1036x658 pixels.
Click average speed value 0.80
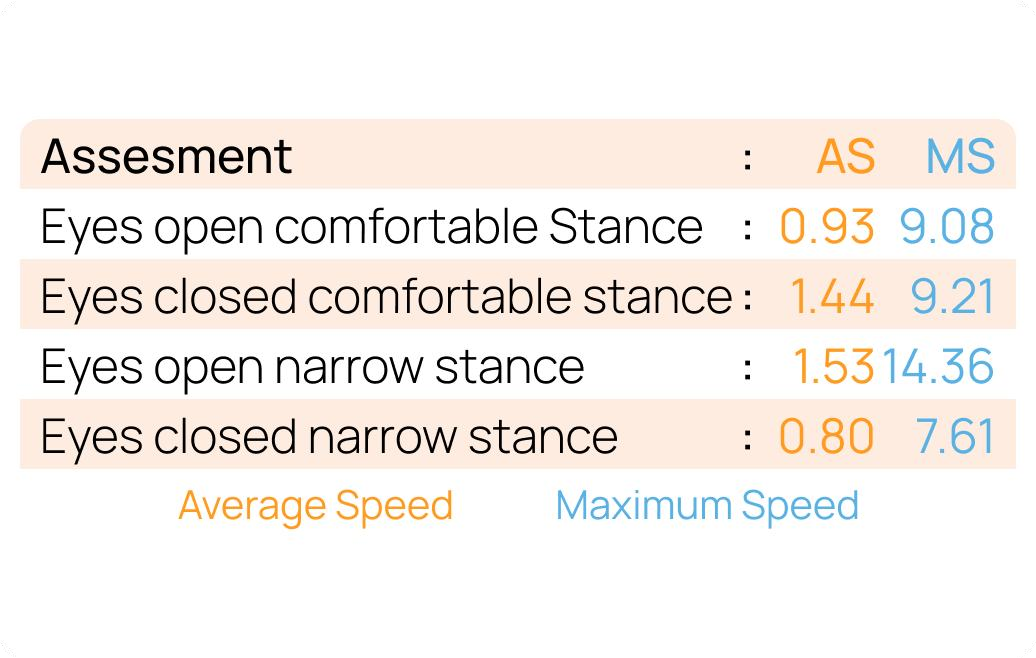click(826, 437)
